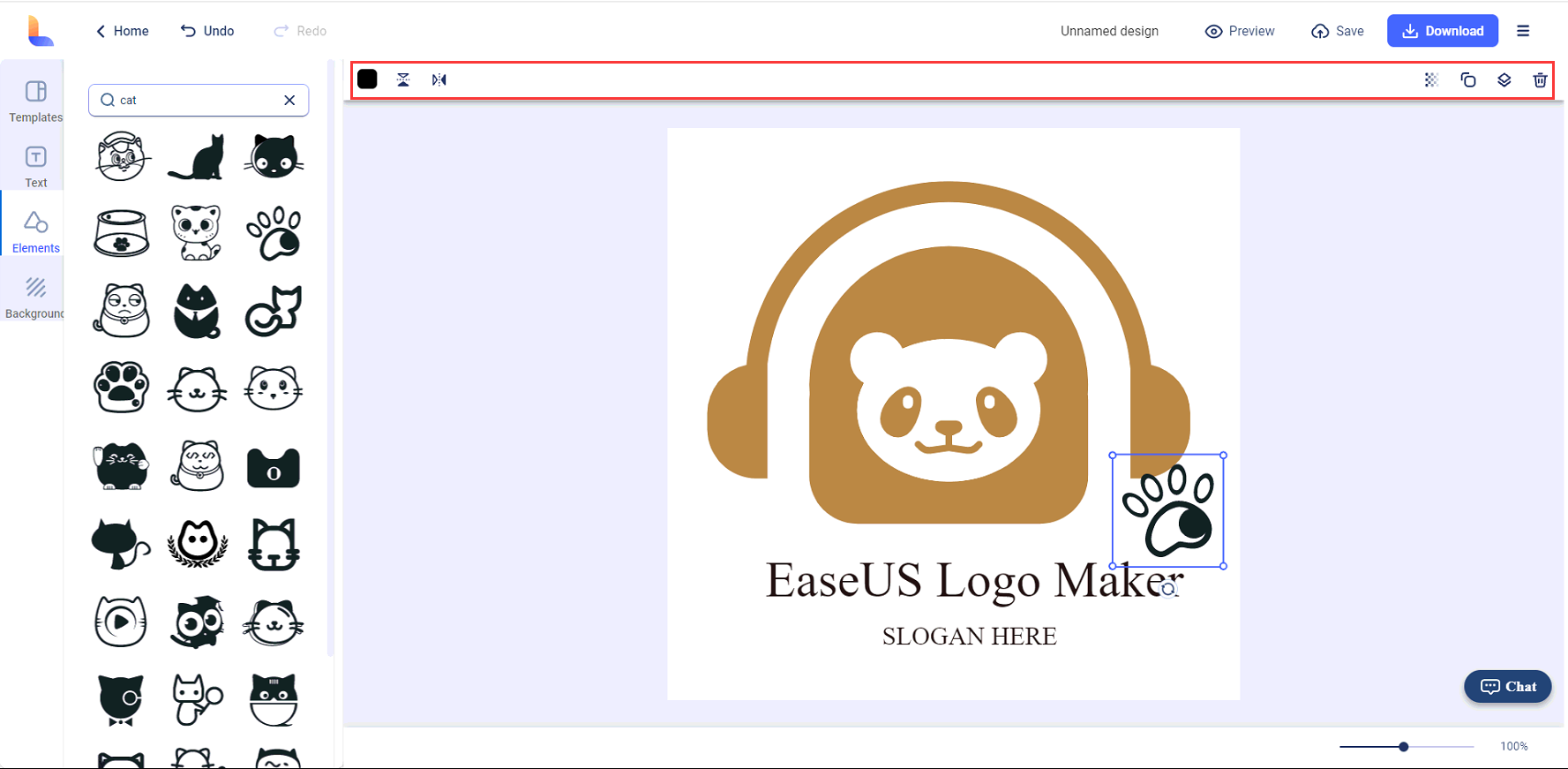
Task: Click the elements panel scrollbar
Action: (331, 358)
